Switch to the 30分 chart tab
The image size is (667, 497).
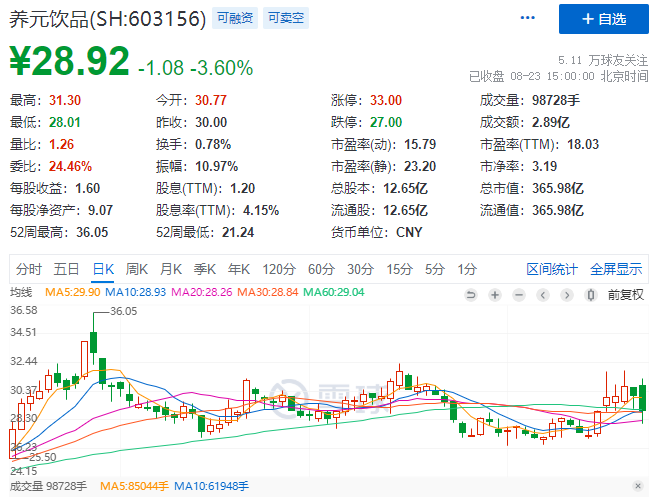[361, 269]
